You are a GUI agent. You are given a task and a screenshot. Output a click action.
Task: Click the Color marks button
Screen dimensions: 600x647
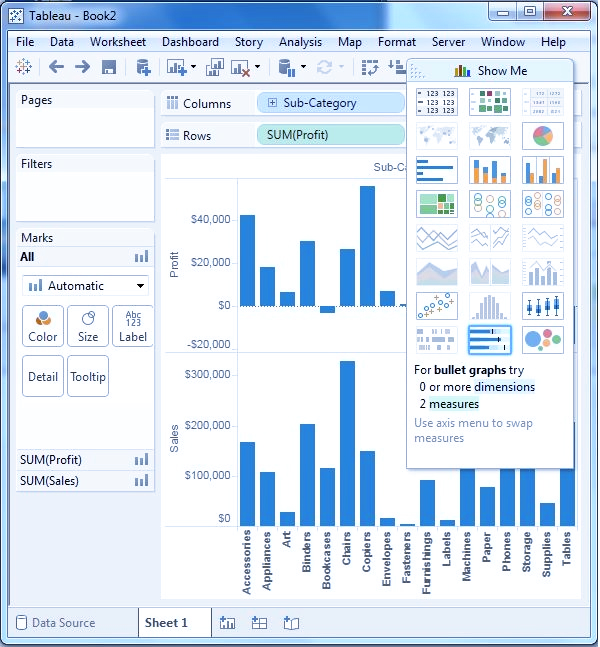point(43,326)
